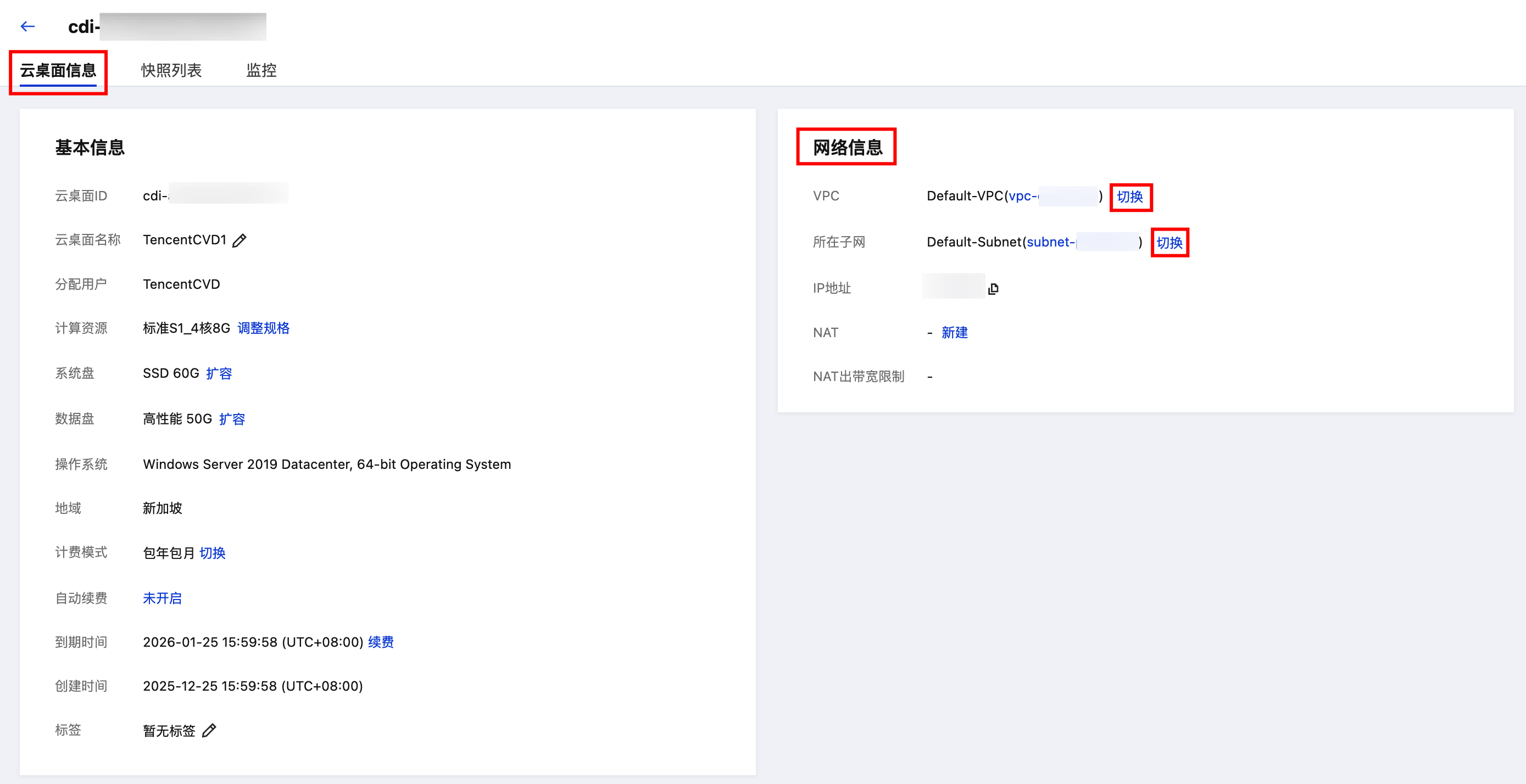The width and height of the screenshot is (1526, 784).
Task: Open the 监控 tab
Action: [x=261, y=70]
